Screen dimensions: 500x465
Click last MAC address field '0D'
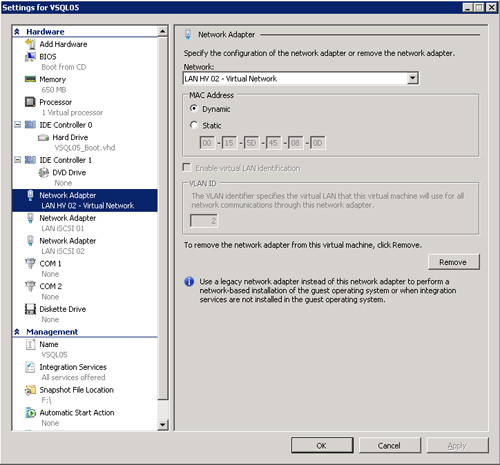[317, 143]
